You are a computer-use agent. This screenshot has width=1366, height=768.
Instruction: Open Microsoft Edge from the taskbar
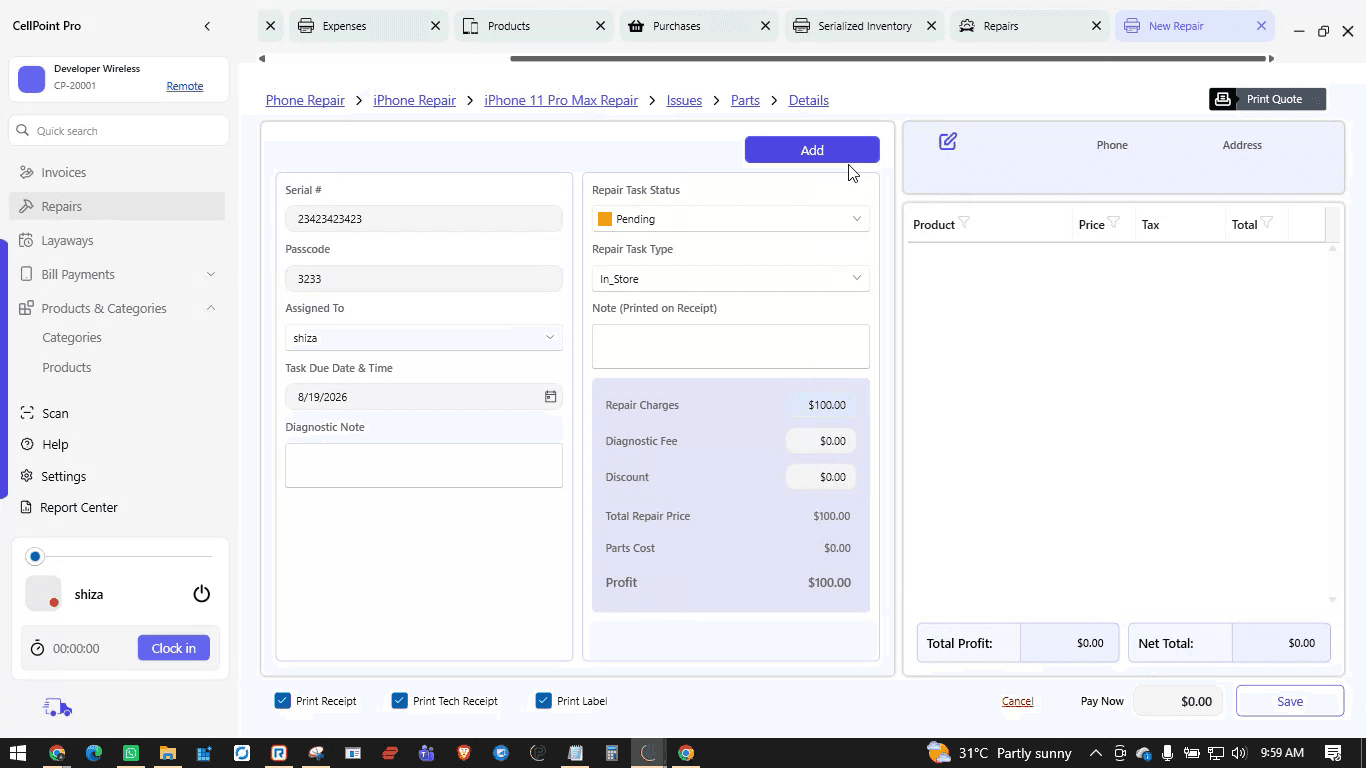pyautogui.click(x=94, y=753)
